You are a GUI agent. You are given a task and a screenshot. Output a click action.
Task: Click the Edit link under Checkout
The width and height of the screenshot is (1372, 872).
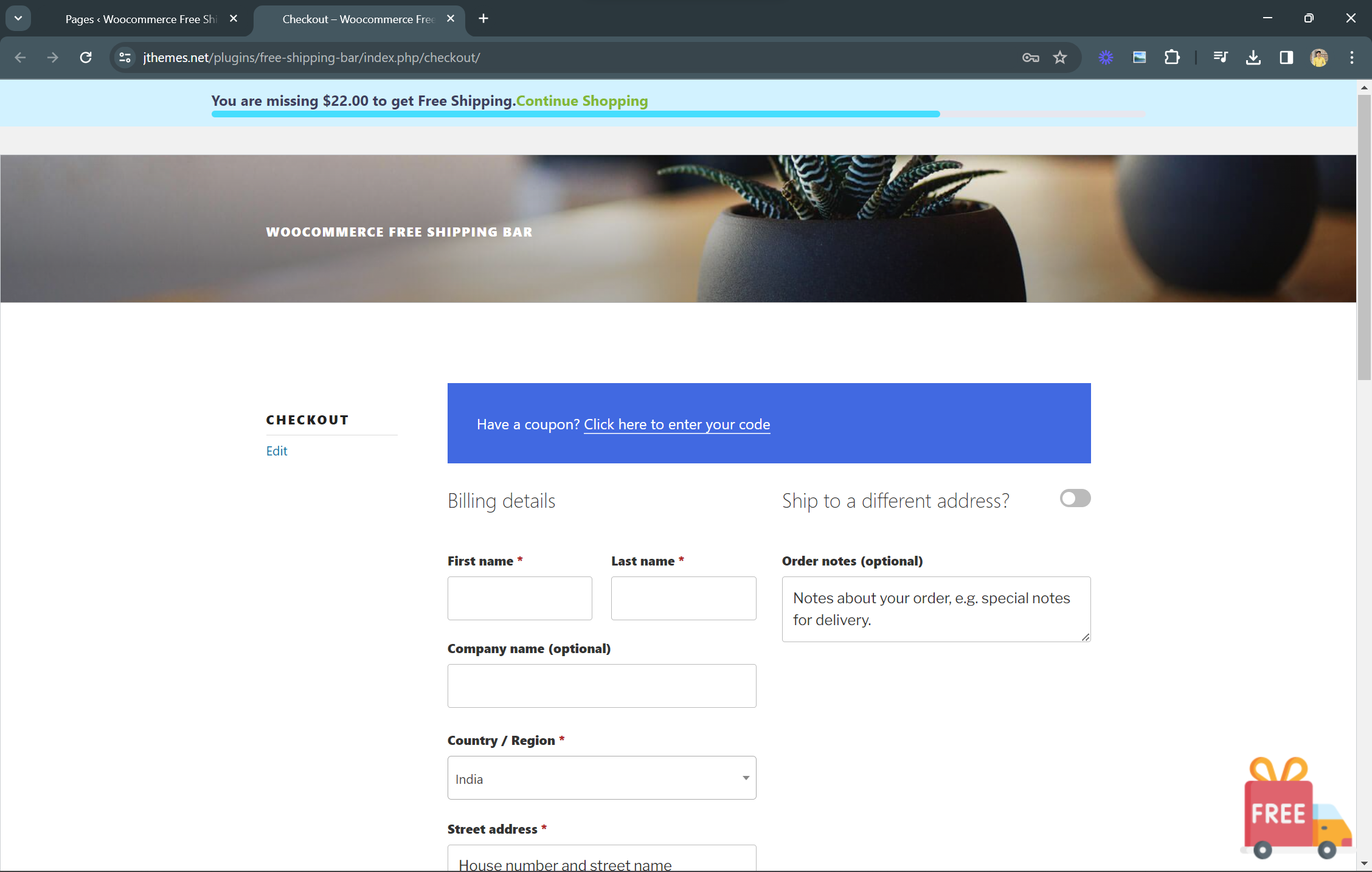277,451
